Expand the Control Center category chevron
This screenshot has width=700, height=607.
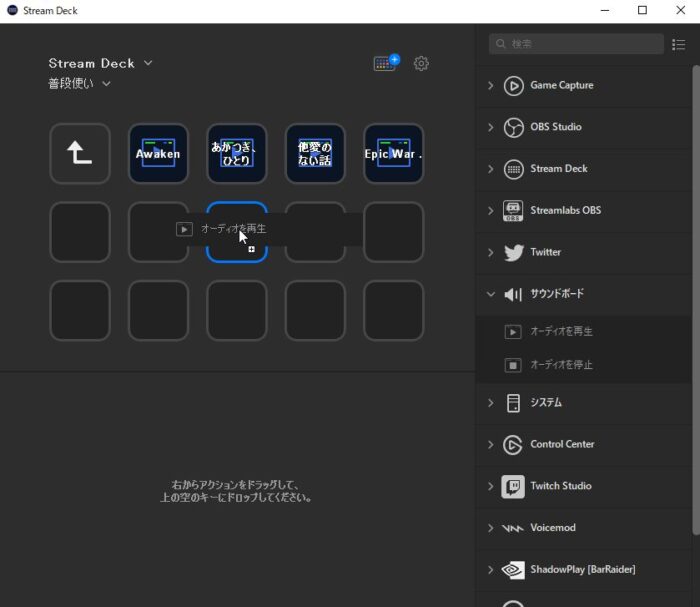click(491, 445)
